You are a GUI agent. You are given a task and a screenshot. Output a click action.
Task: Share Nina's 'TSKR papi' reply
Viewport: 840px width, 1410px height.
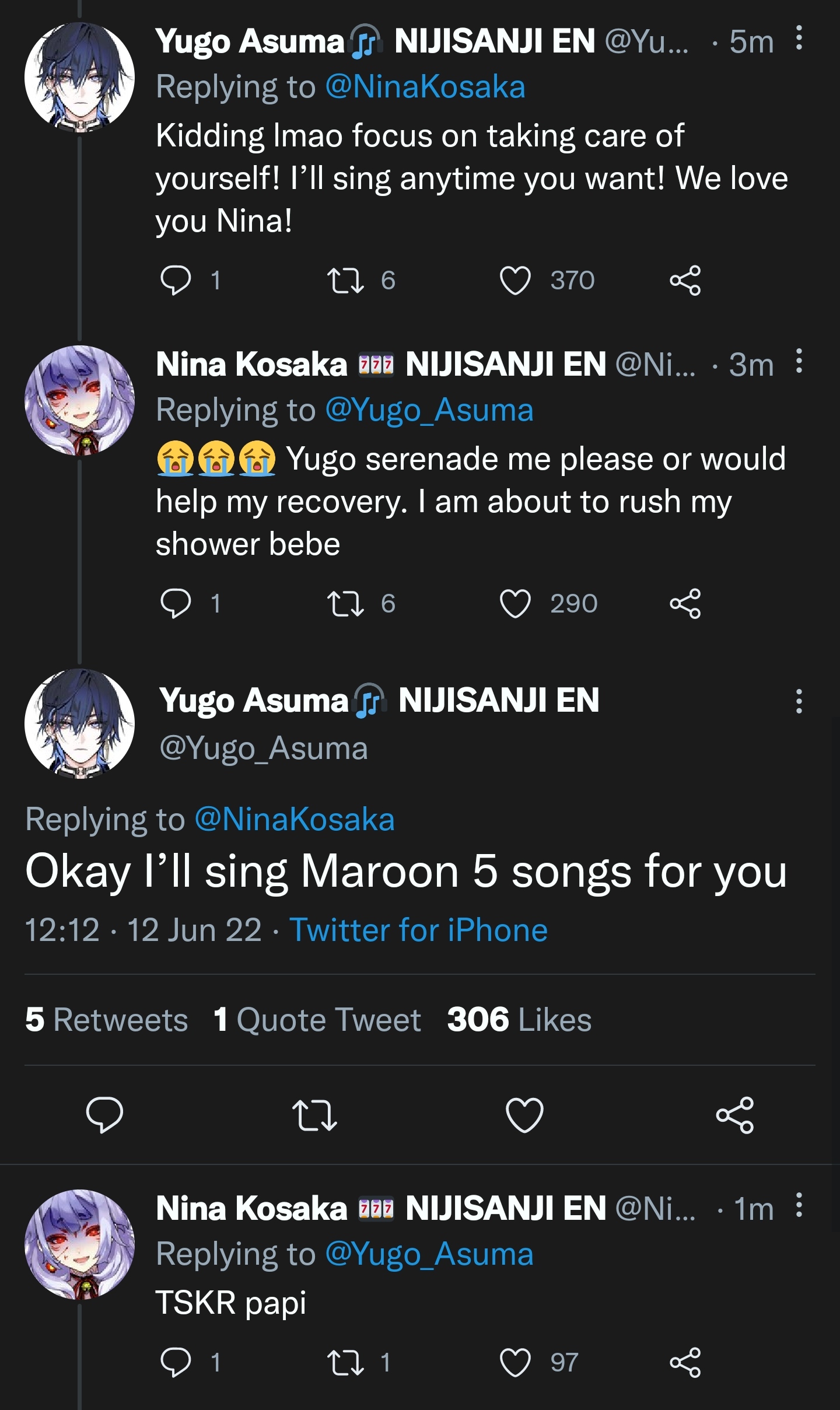[x=685, y=1362]
